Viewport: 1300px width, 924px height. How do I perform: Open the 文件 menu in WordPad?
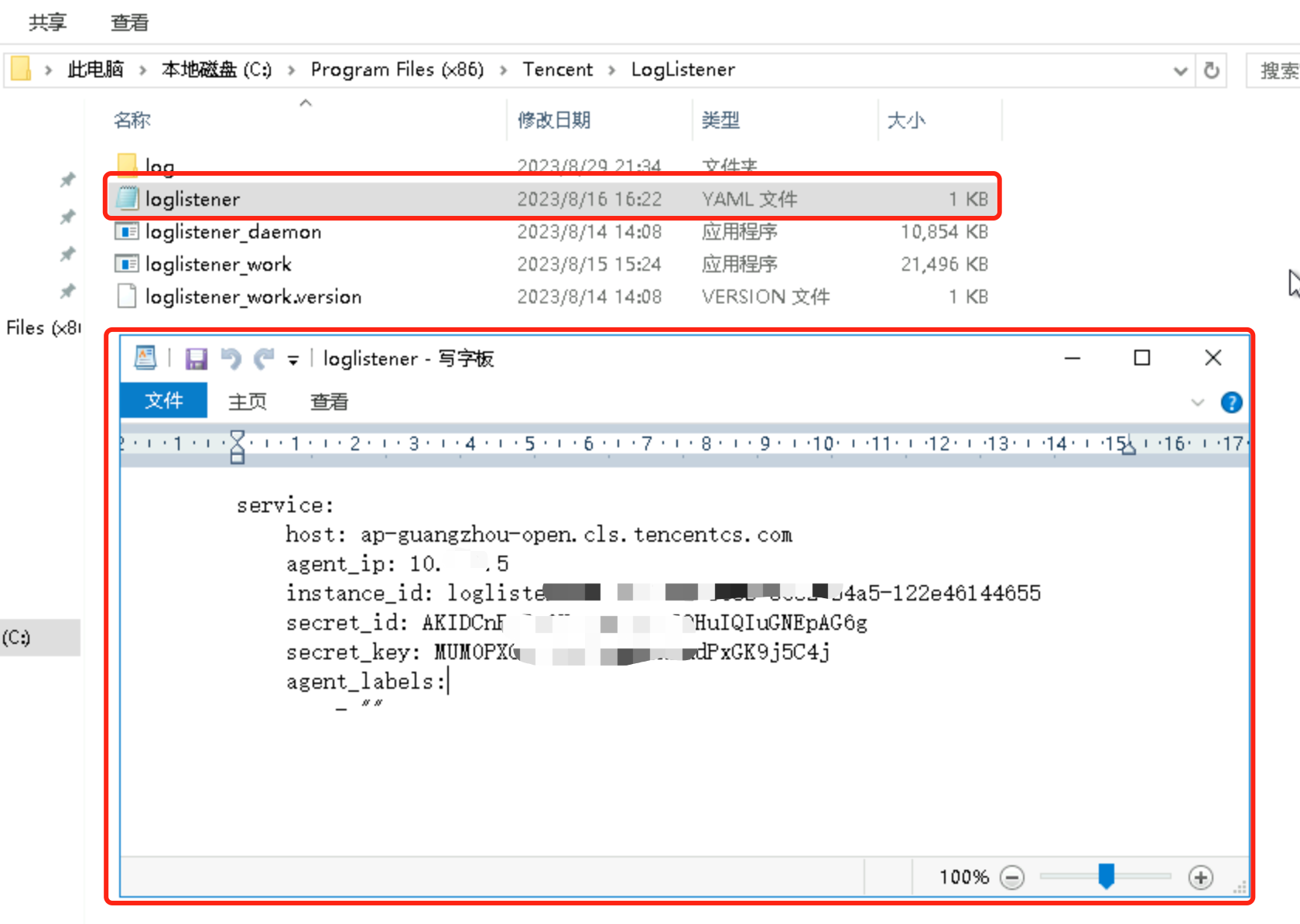click(164, 401)
